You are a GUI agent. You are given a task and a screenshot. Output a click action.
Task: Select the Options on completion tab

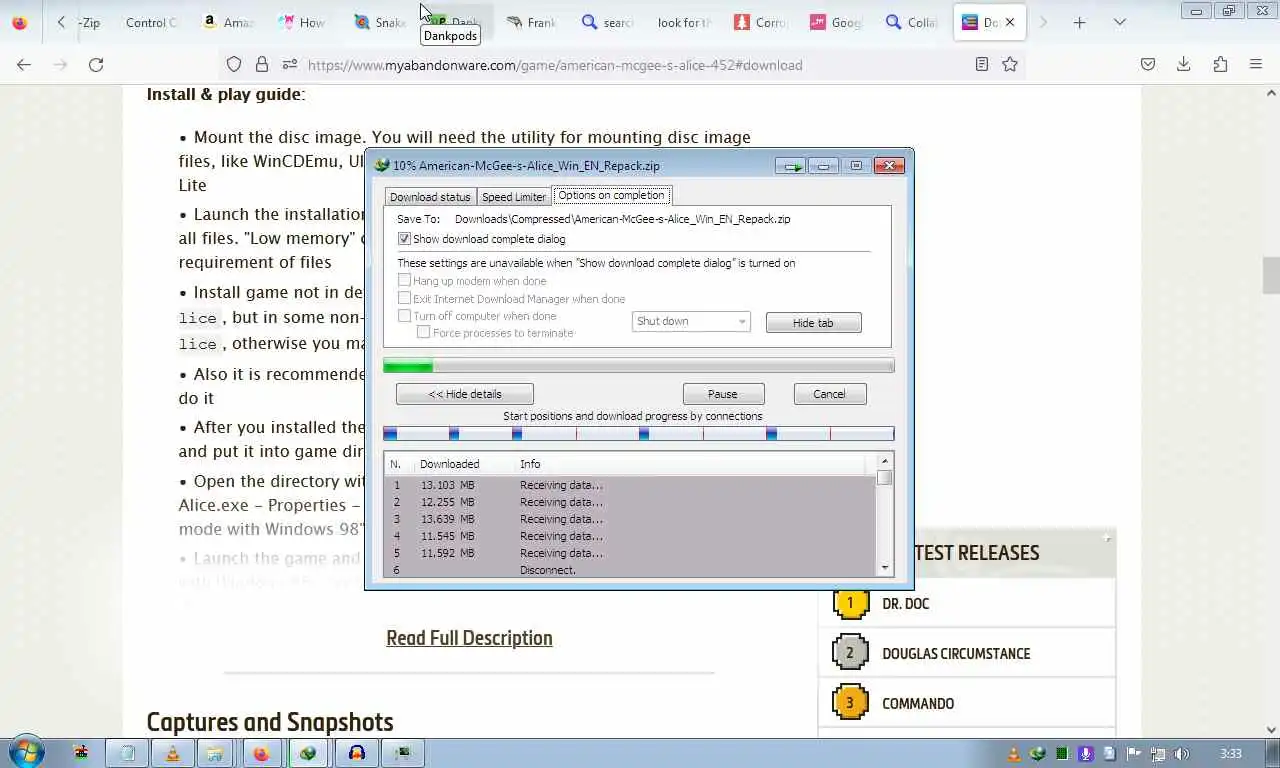point(611,195)
